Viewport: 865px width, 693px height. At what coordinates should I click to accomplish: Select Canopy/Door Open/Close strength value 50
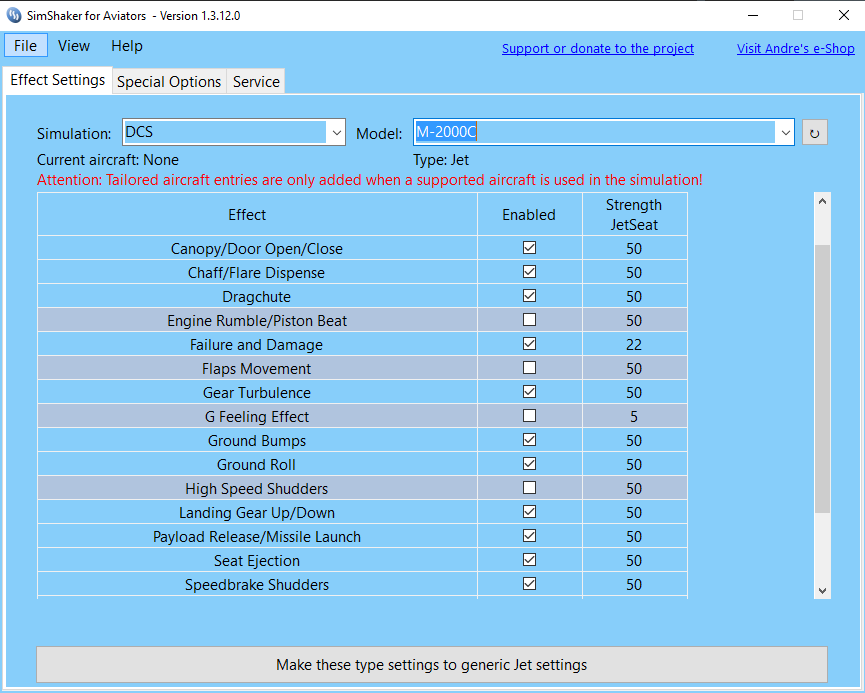click(634, 249)
